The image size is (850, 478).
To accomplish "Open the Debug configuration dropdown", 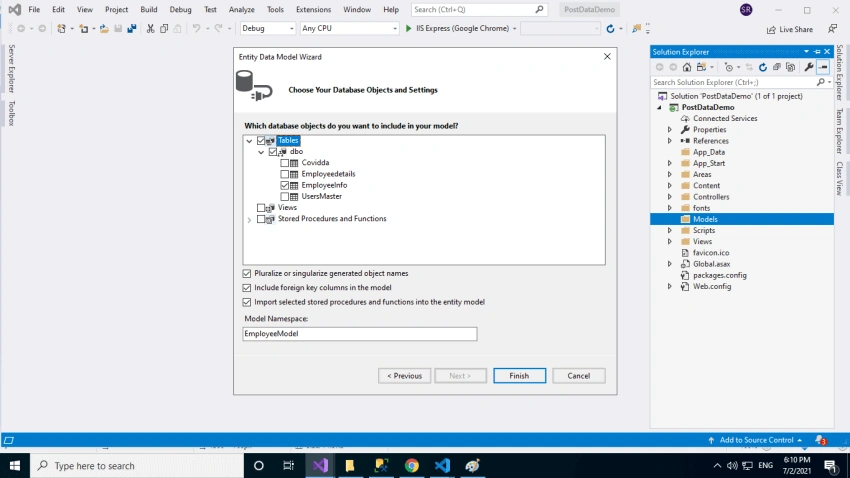I will (268, 28).
